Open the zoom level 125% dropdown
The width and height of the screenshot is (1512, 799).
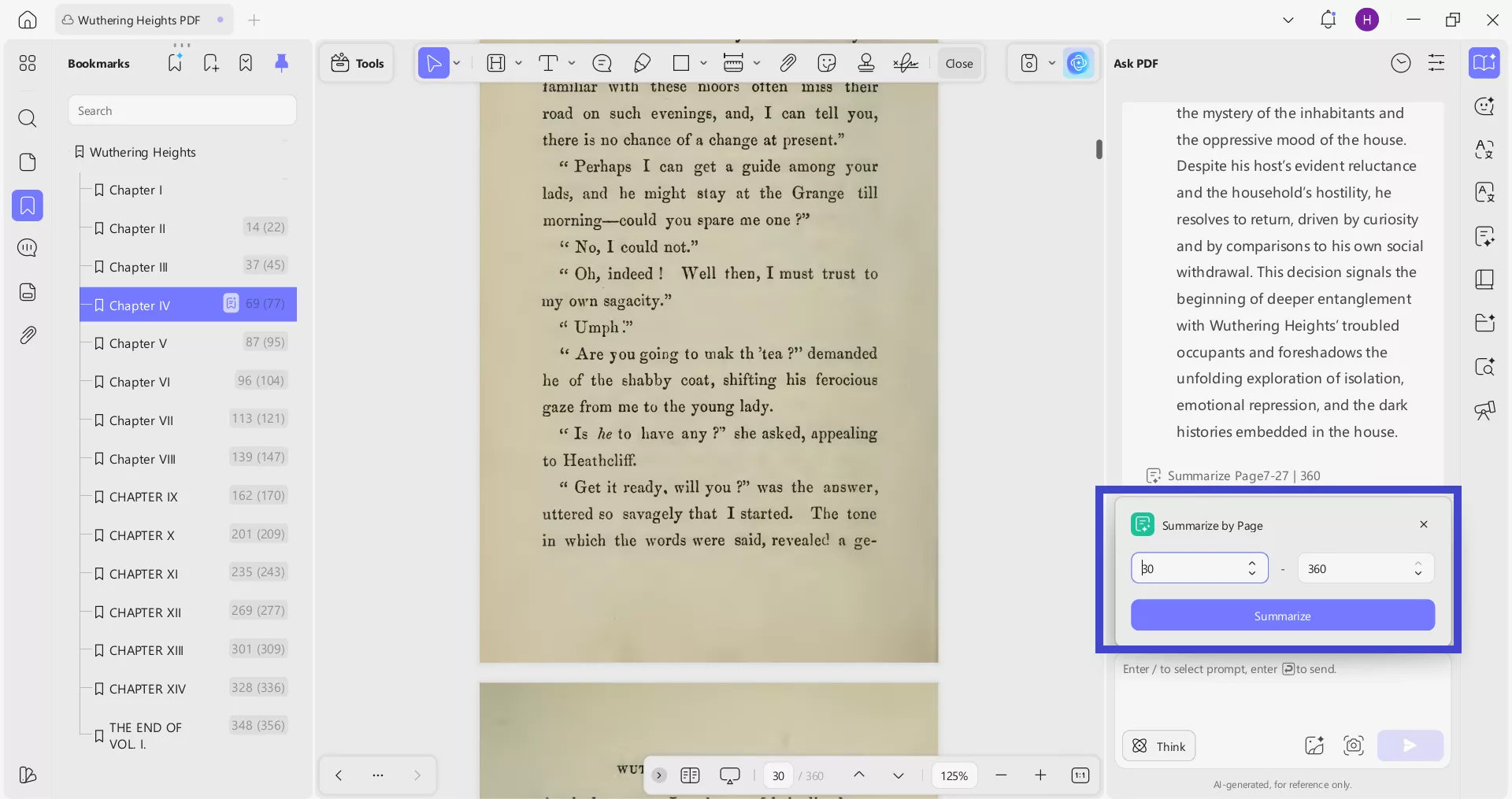954,775
